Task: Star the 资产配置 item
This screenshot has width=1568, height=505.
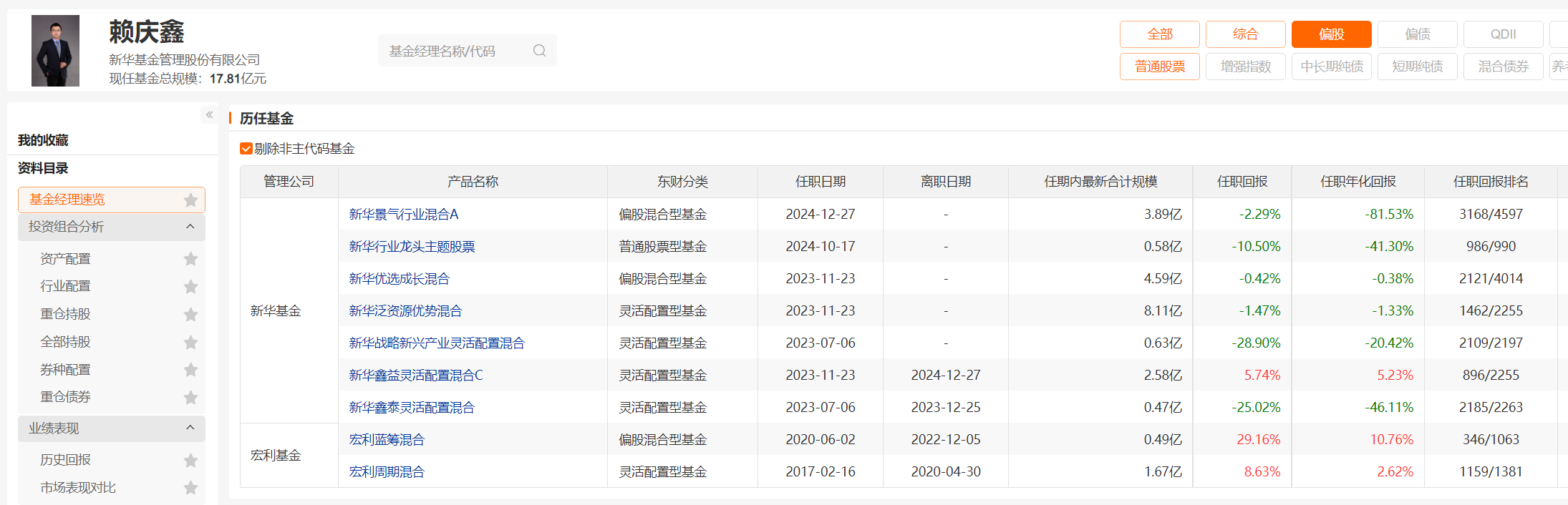Action: point(190,259)
